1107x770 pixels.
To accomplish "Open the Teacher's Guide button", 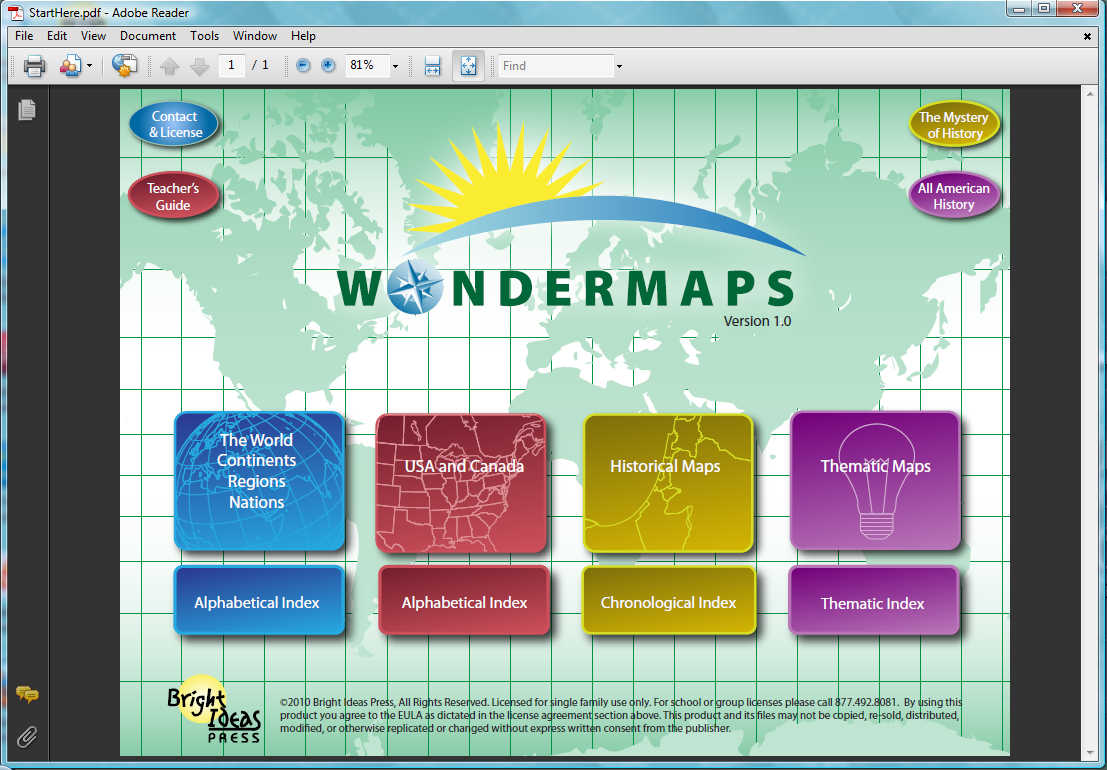I will 174,195.
